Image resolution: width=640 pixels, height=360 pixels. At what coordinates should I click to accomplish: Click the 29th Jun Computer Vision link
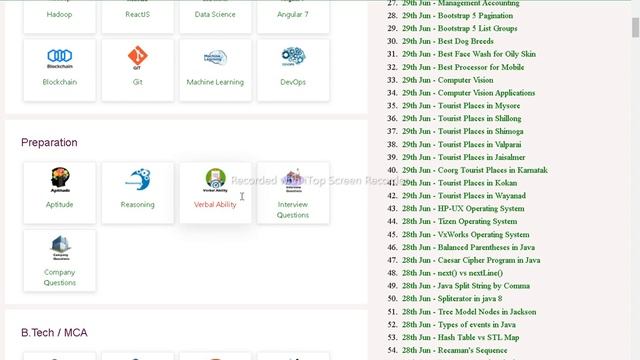click(x=448, y=80)
